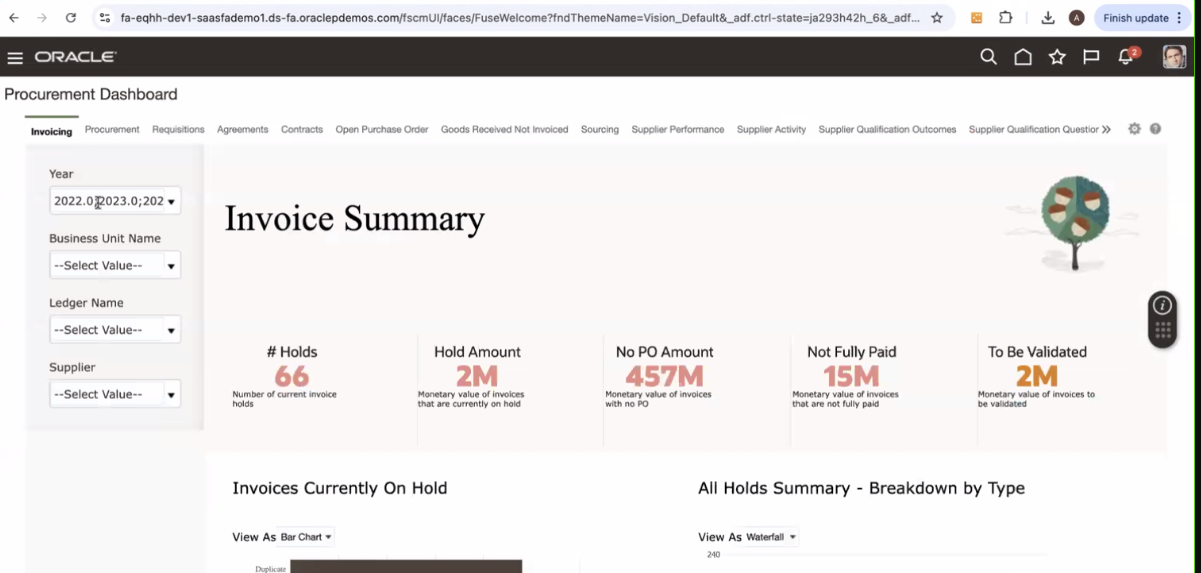Image resolution: width=1201 pixels, height=573 pixels.
Task: Click All Holds Summary breakdown heading
Action: [861, 488]
